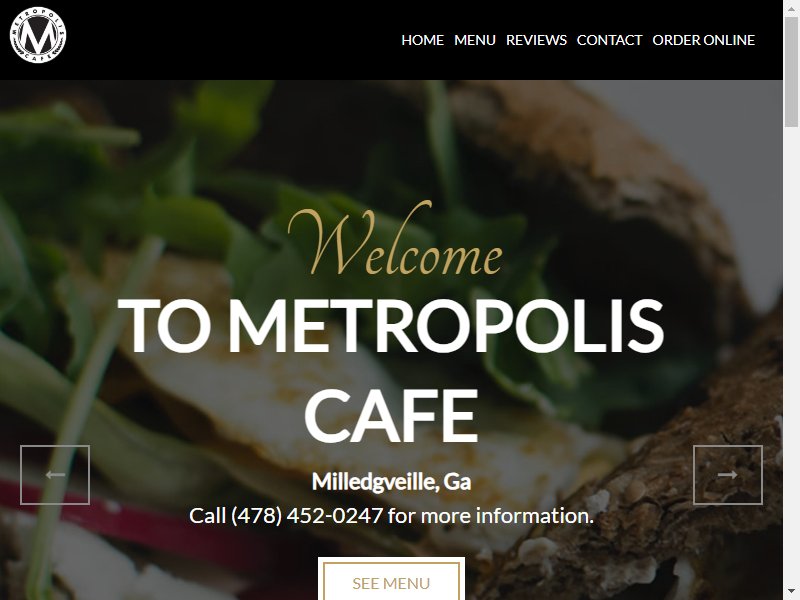The image size is (800, 600).
Task: Click the Milledgeville, Ga location text
Action: [x=391, y=482]
